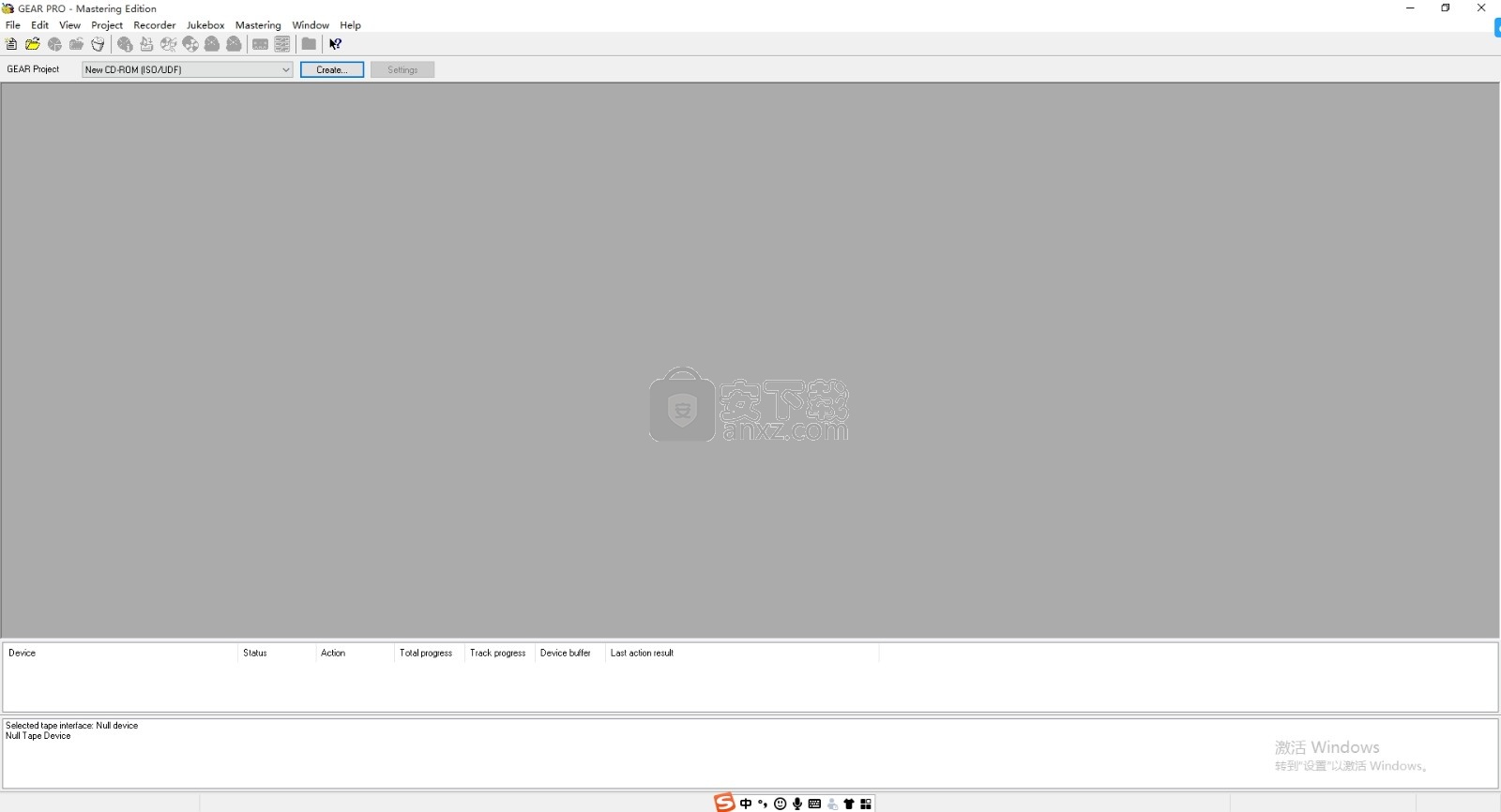Viewport: 1501px width, 812px height.
Task: Open the Window menu
Action: pos(311,25)
